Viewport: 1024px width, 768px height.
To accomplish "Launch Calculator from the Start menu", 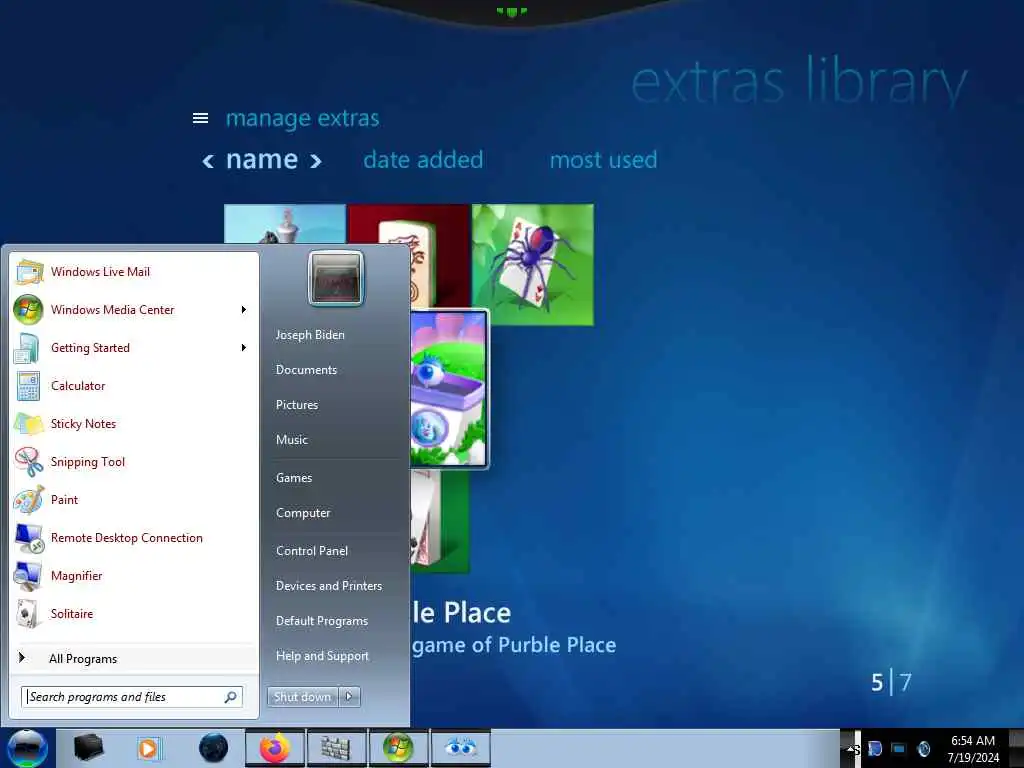I will point(135,385).
